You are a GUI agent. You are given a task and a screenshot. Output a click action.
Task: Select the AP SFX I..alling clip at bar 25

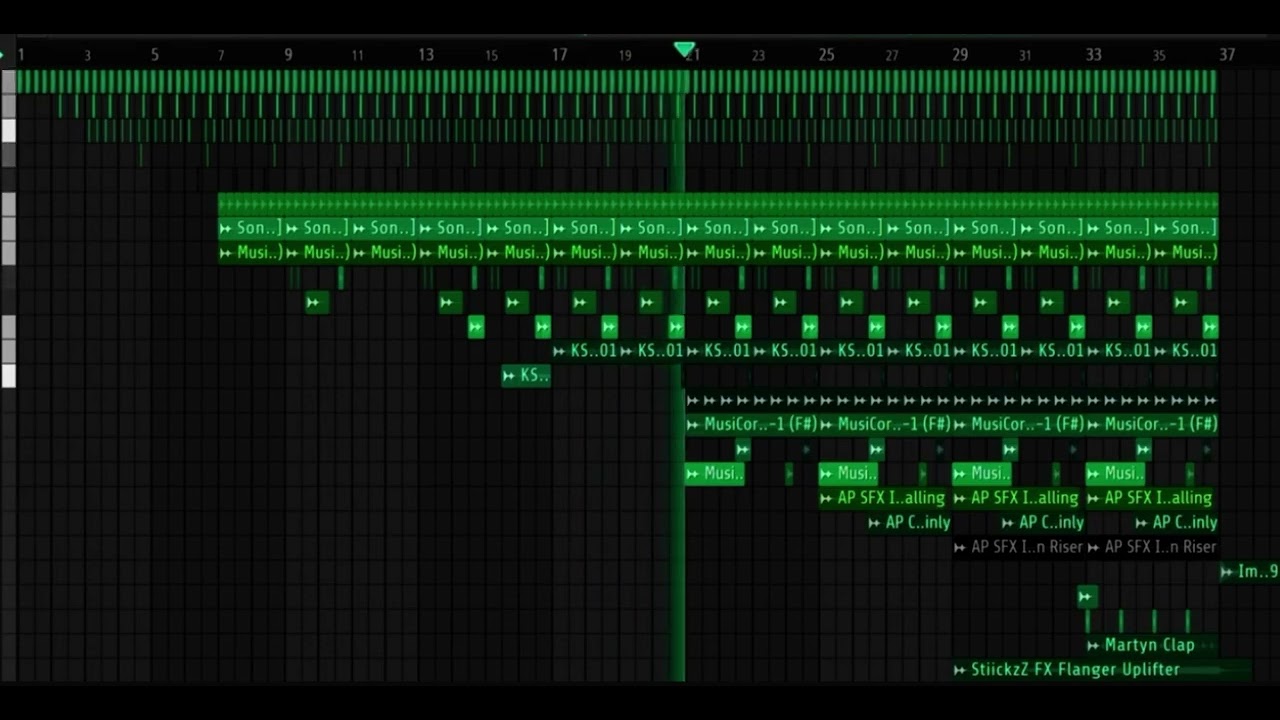pyautogui.click(x=884, y=498)
